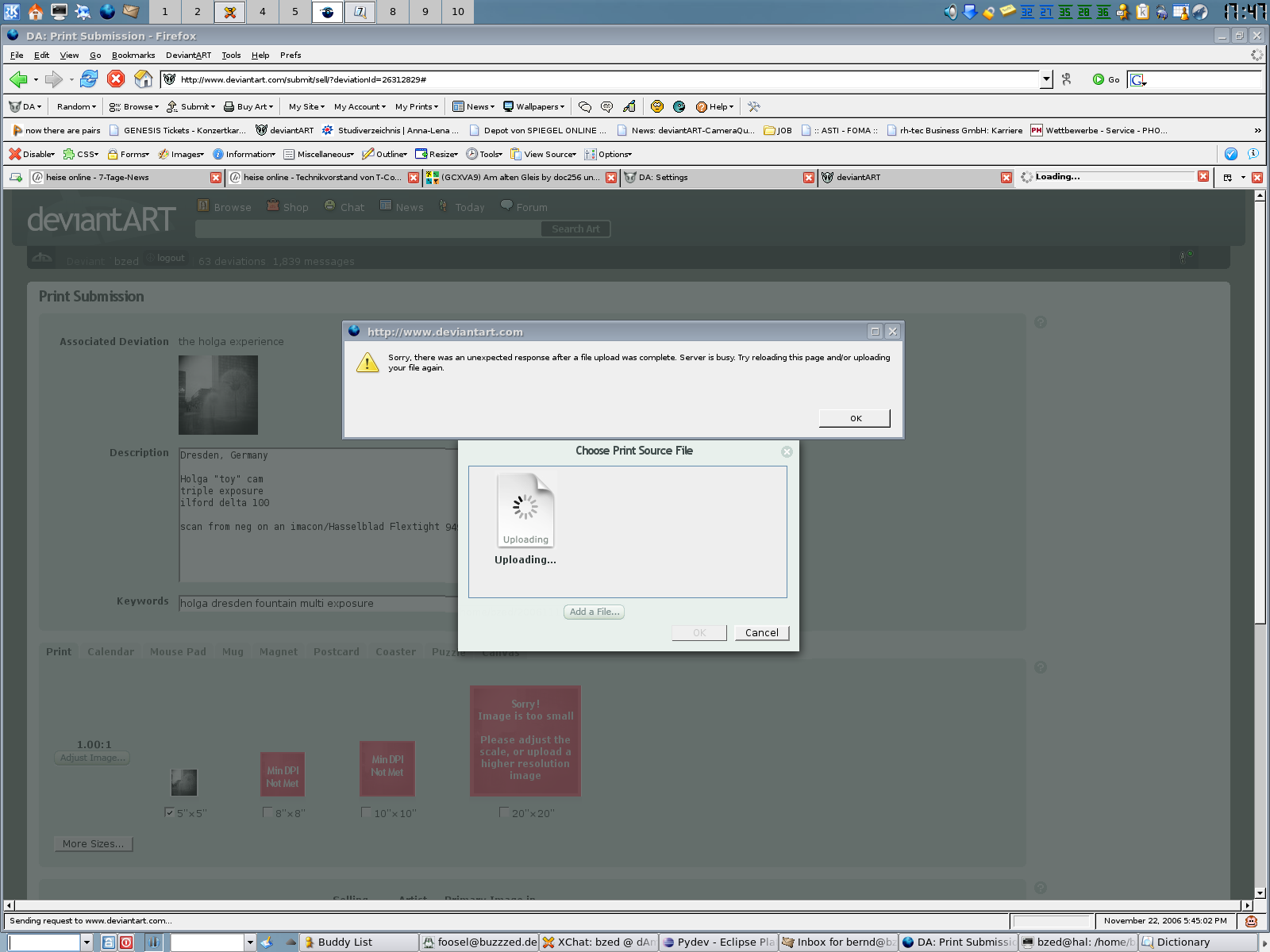Expand the Browse toolbar dropdown
The width and height of the screenshot is (1270, 952).
click(133, 106)
